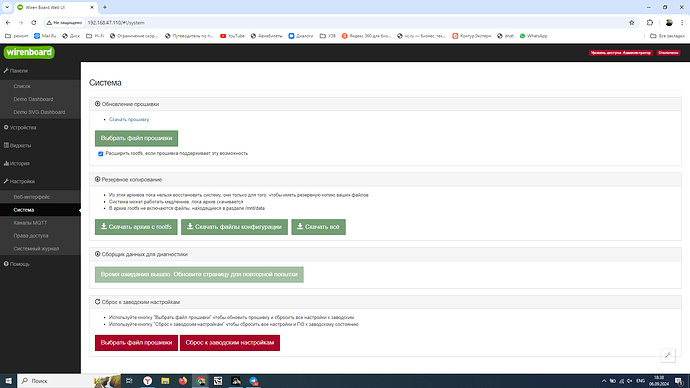The height and width of the screenshot is (388, 690).
Task: Close the Wiren Board Web UI tab
Action: [92, 7]
